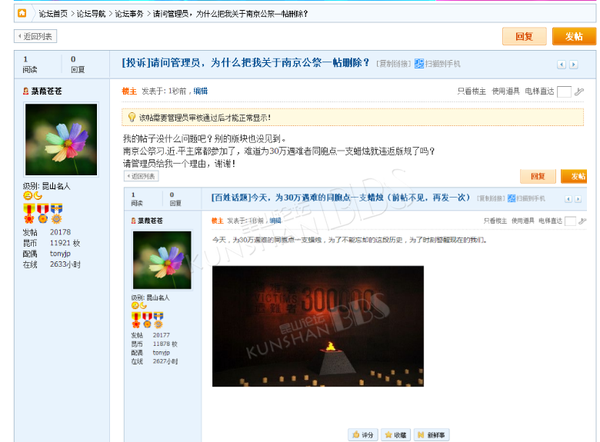Click 编辑 link on the main post

[201, 91]
